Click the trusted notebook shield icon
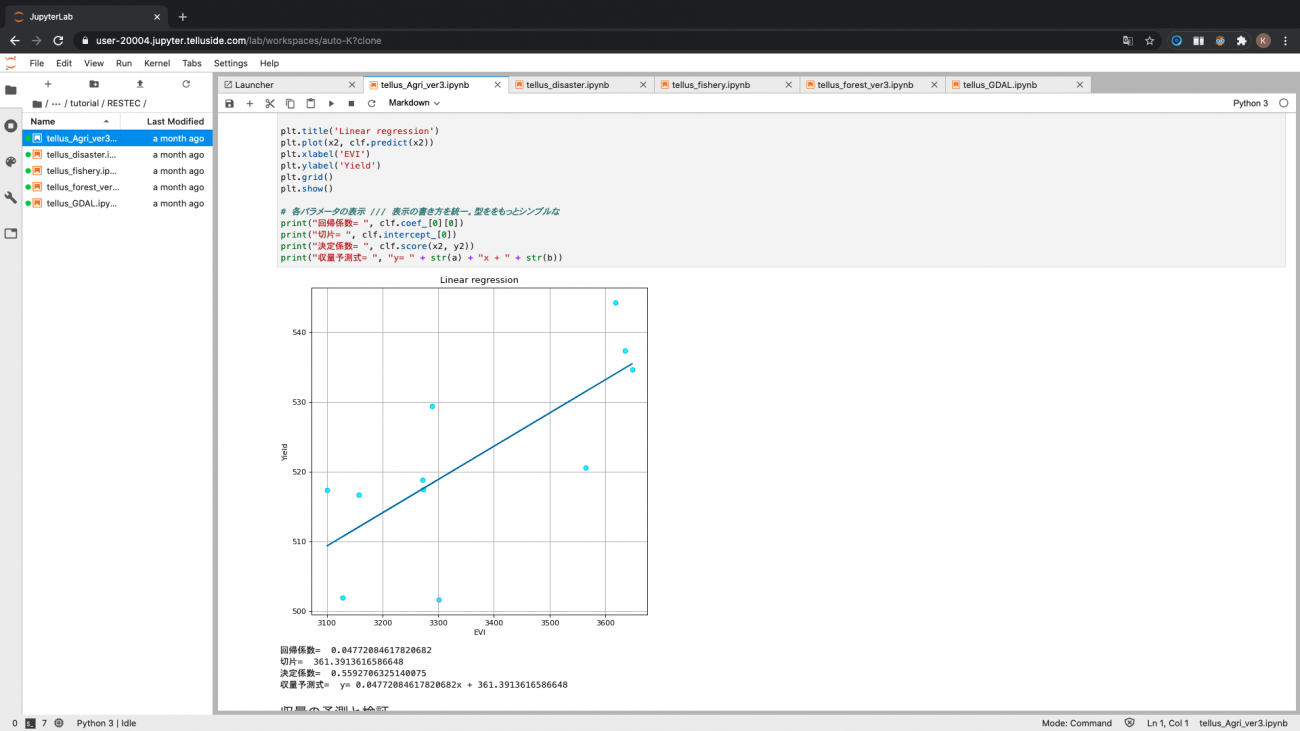Screen dimensions: 1300x731 point(1130,723)
